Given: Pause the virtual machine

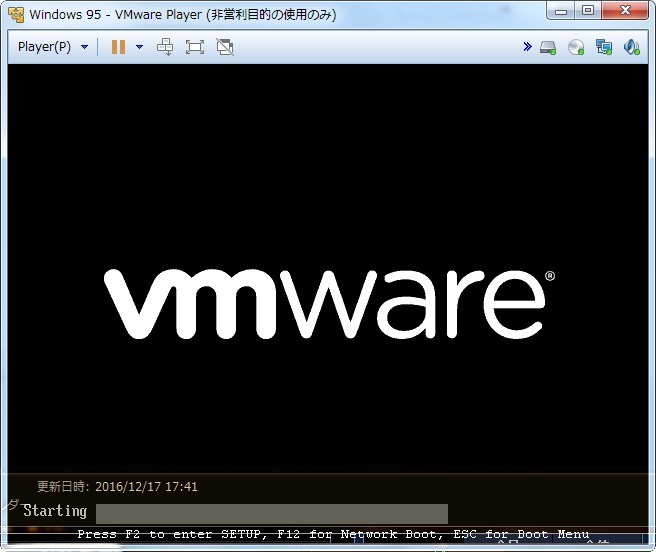Looking at the screenshot, I should (118, 47).
